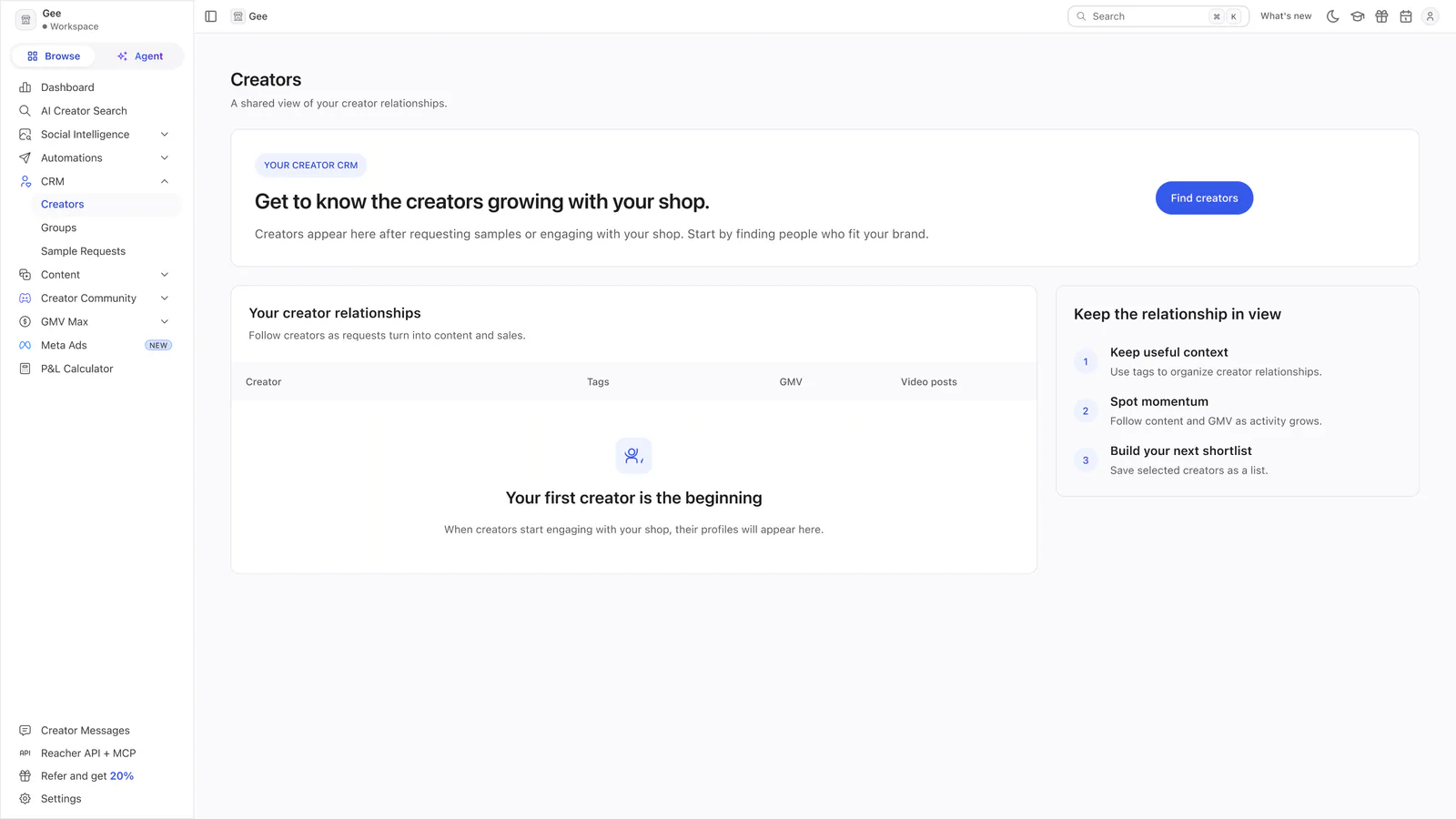Image resolution: width=1456 pixels, height=819 pixels.
Task: Click the search magnifier icon in top bar
Action: pos(1082,16)
